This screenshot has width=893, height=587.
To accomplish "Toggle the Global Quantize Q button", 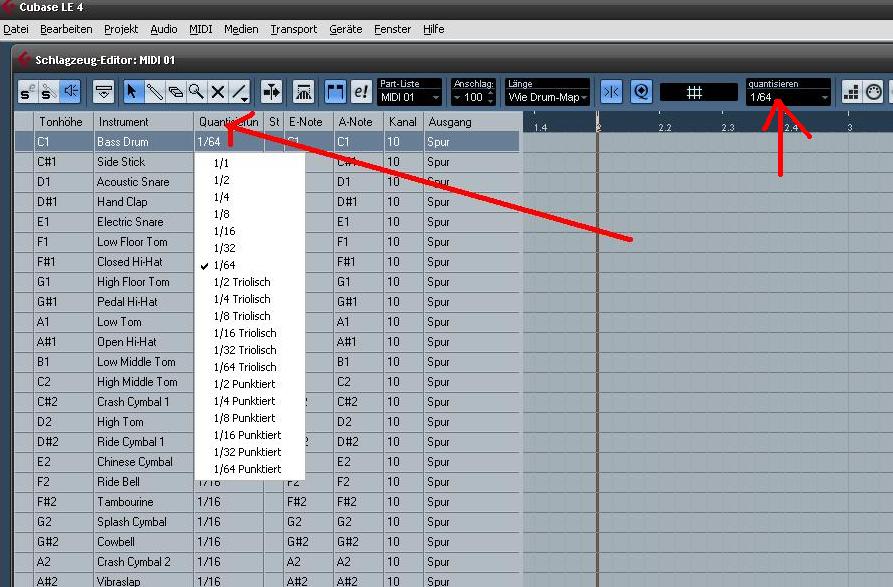I will tap(641, 92).
